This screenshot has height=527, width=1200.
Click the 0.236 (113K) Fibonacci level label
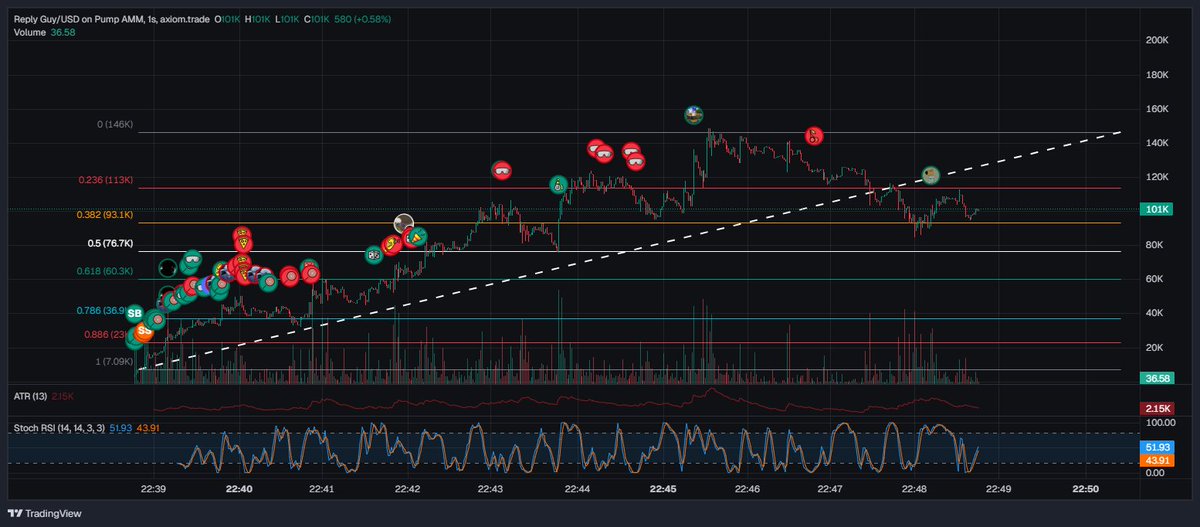pos(106,180)
